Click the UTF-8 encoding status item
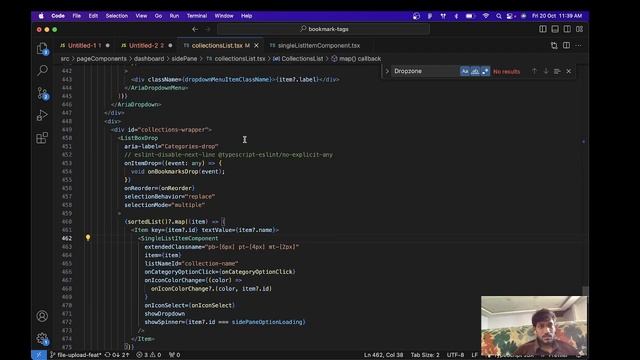Viewport: 640px width, 360px height. click(456, 355)
